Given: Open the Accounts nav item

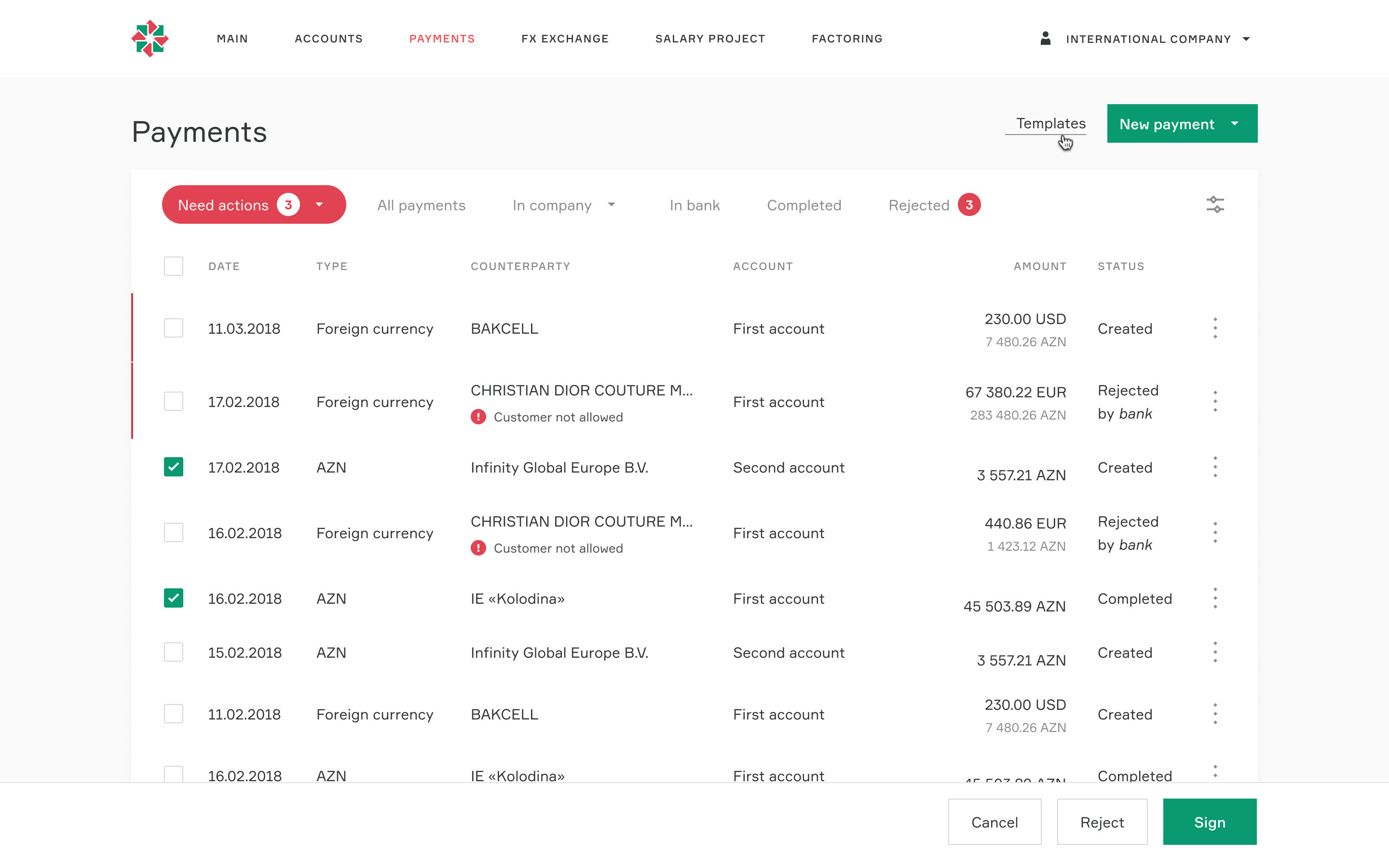Looking at the screenshot, I should (x=329, y=39).
